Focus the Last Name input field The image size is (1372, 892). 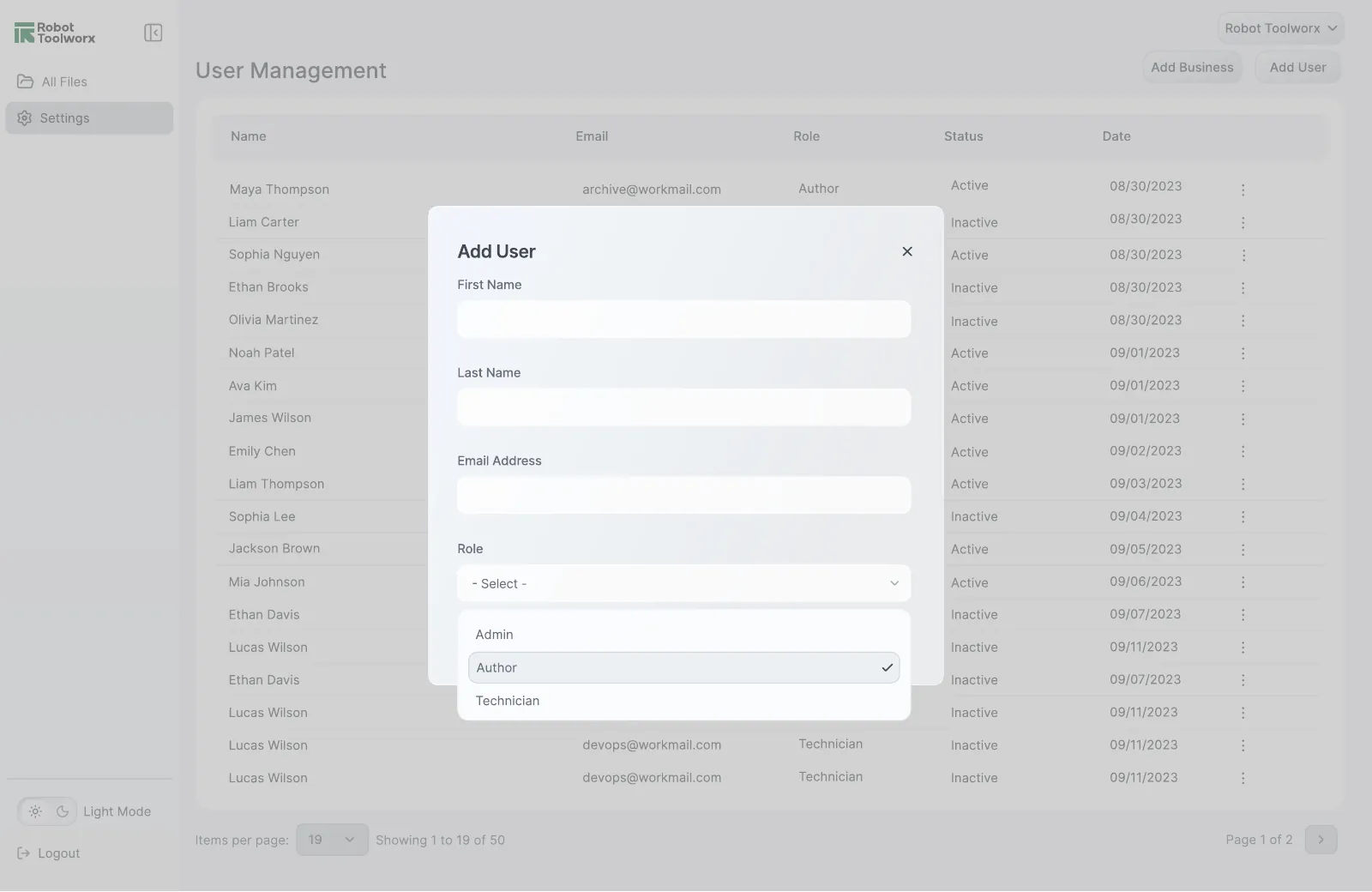(x=683, y=407)
